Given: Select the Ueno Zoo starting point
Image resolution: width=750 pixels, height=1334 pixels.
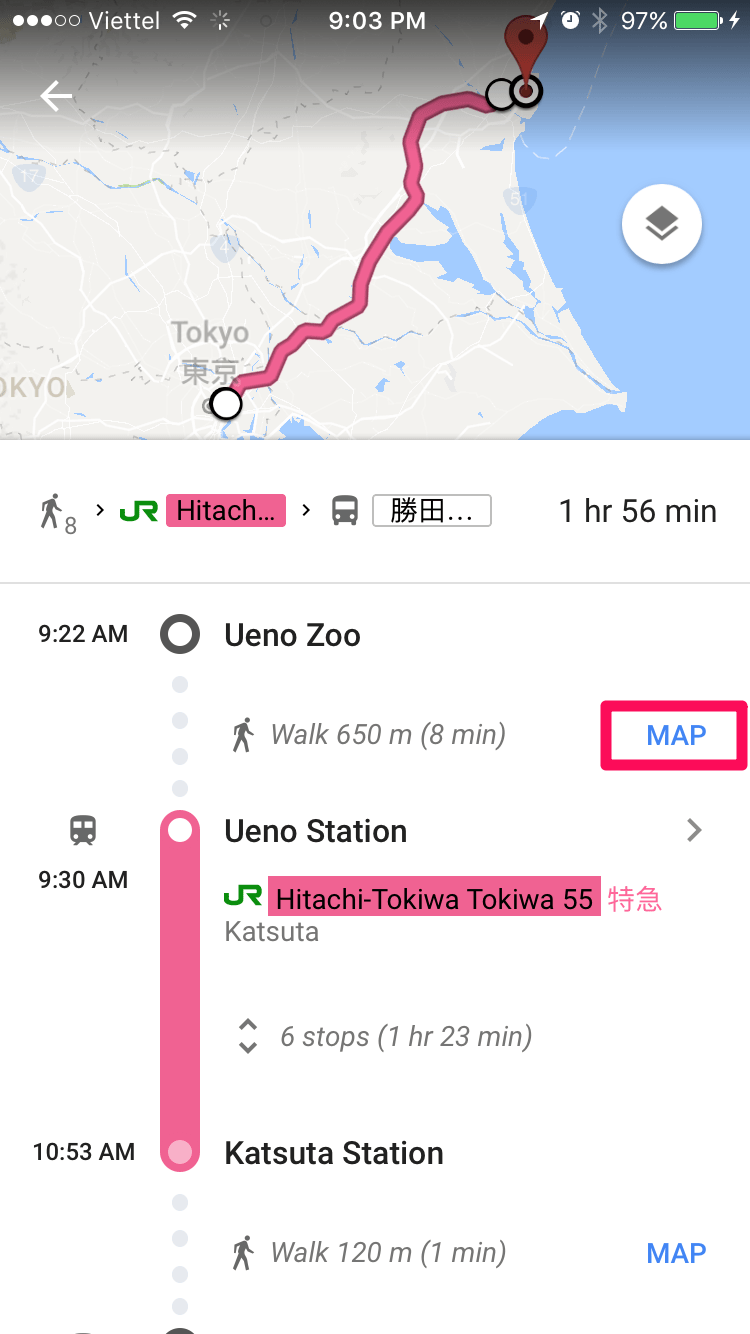Looking at the screenshot, I should 292,635.
